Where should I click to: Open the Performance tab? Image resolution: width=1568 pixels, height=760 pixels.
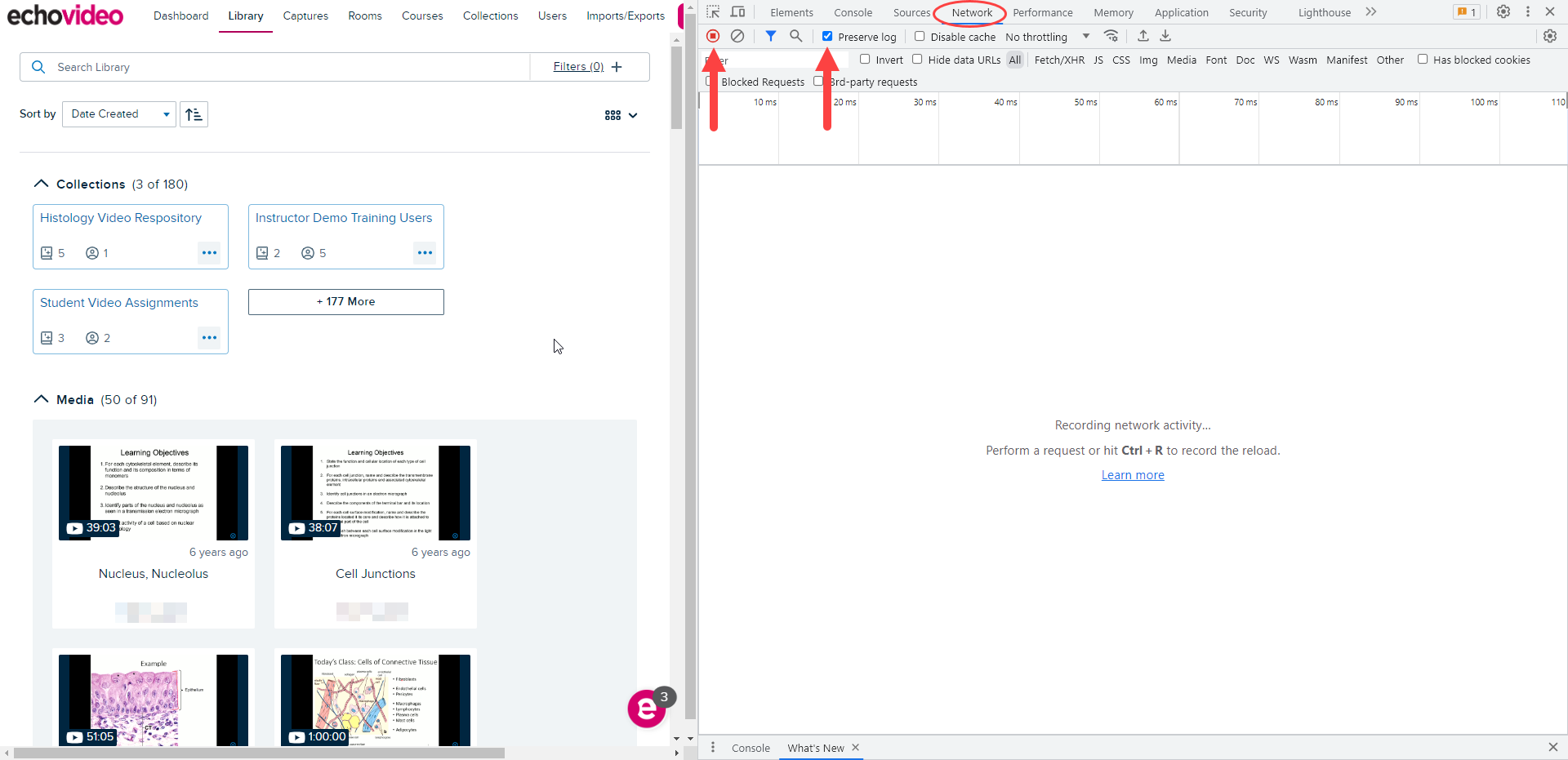tap(1043, 12)
